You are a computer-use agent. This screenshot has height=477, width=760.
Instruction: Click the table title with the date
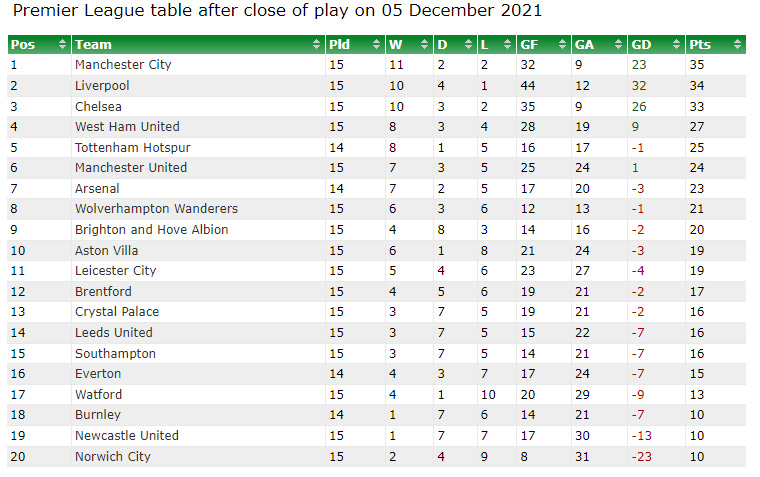277,12
